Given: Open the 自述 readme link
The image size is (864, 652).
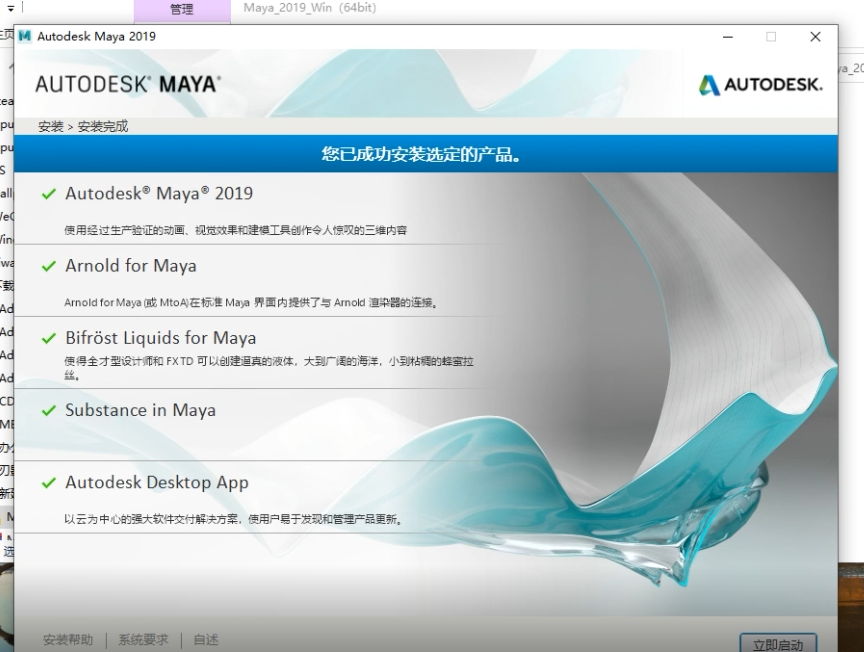Looking at the screenshot, I should point(206,640).
